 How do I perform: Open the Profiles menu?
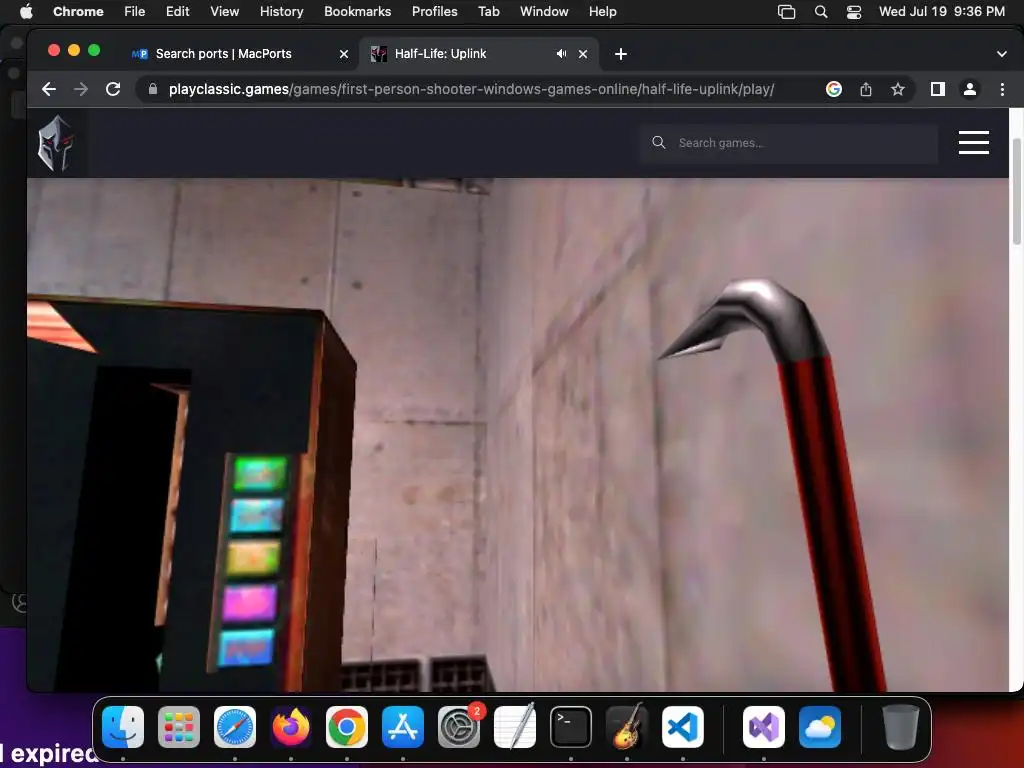[x=434, y=12]
